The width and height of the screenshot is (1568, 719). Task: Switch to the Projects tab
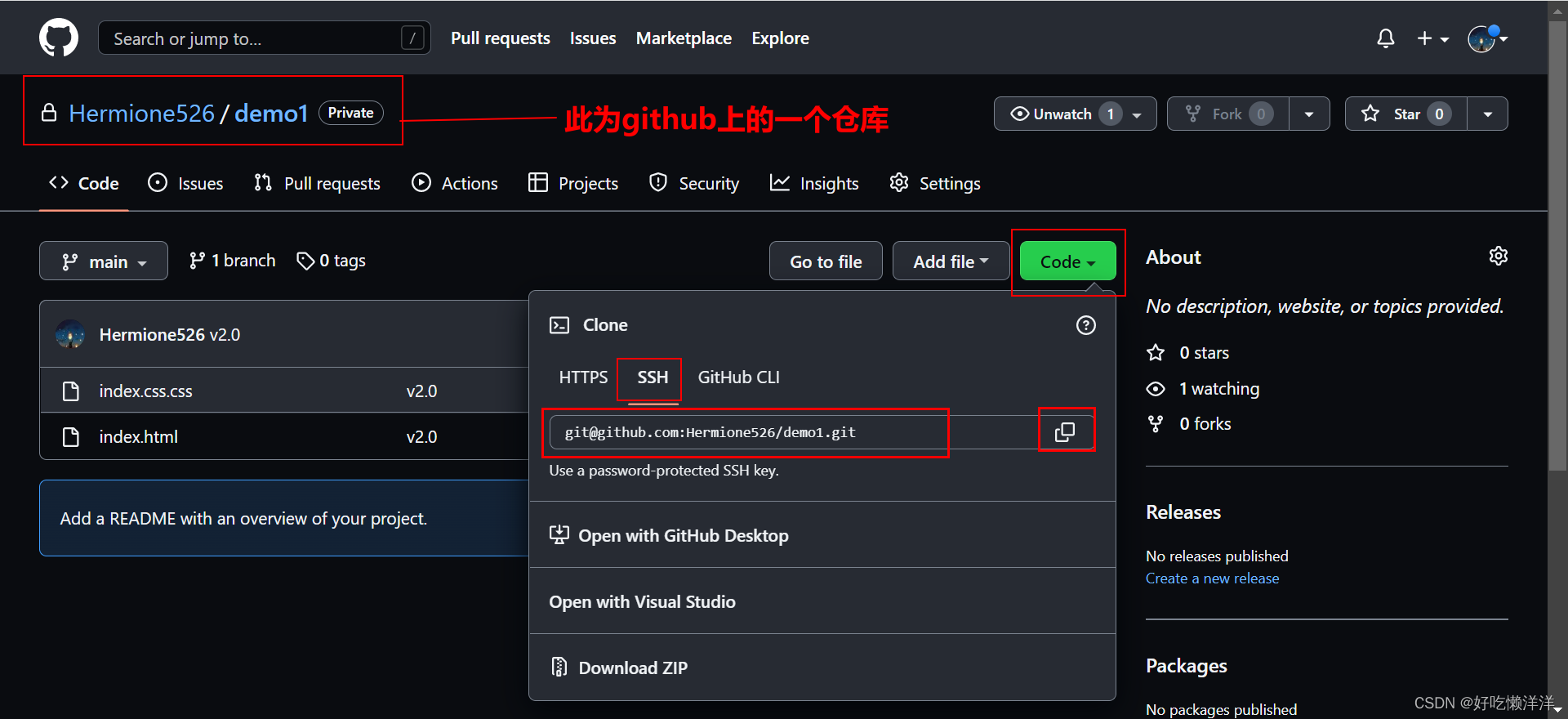click(573, 183)
